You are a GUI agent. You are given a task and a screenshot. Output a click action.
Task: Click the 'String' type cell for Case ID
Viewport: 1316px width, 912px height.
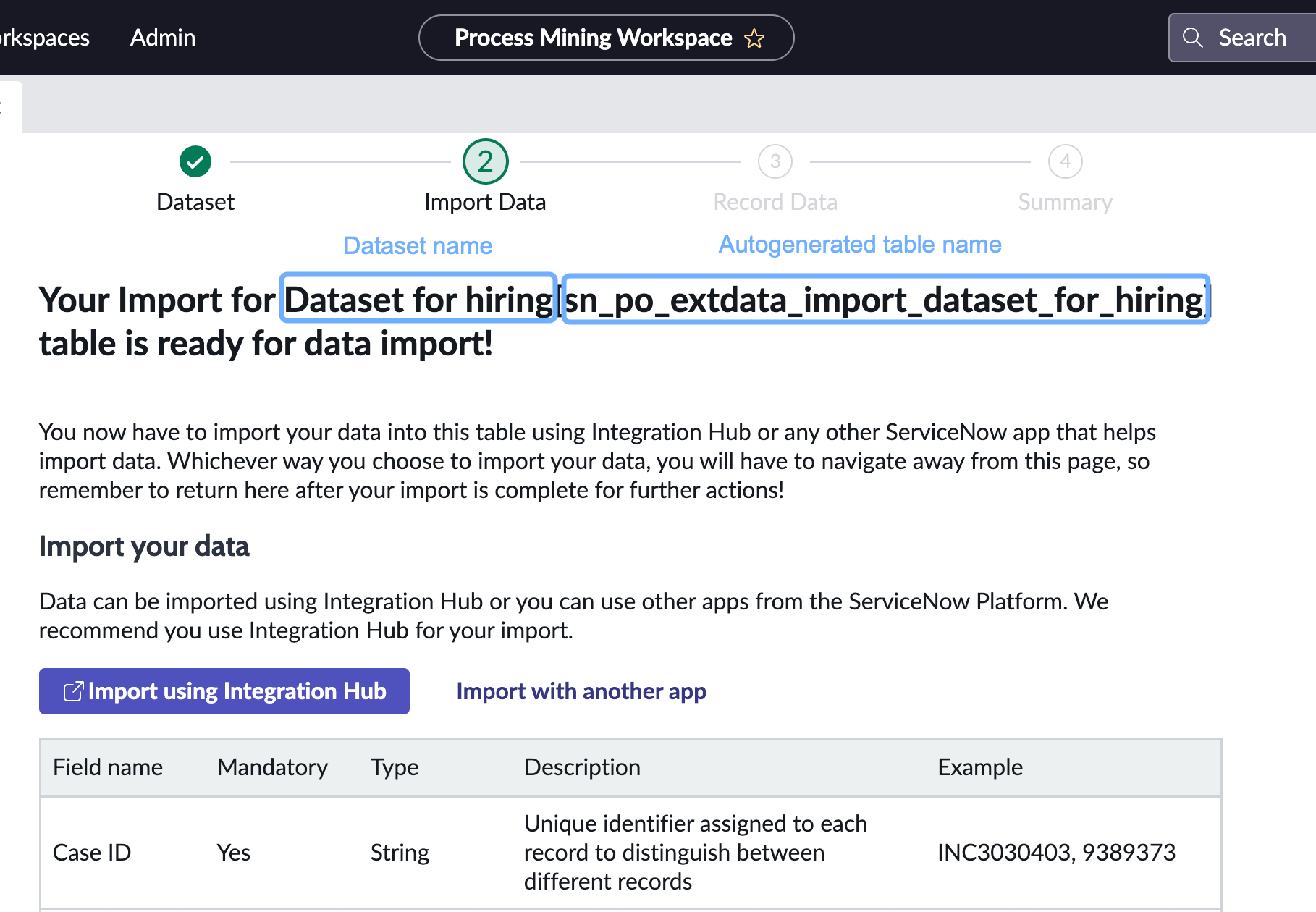(400, 853)
